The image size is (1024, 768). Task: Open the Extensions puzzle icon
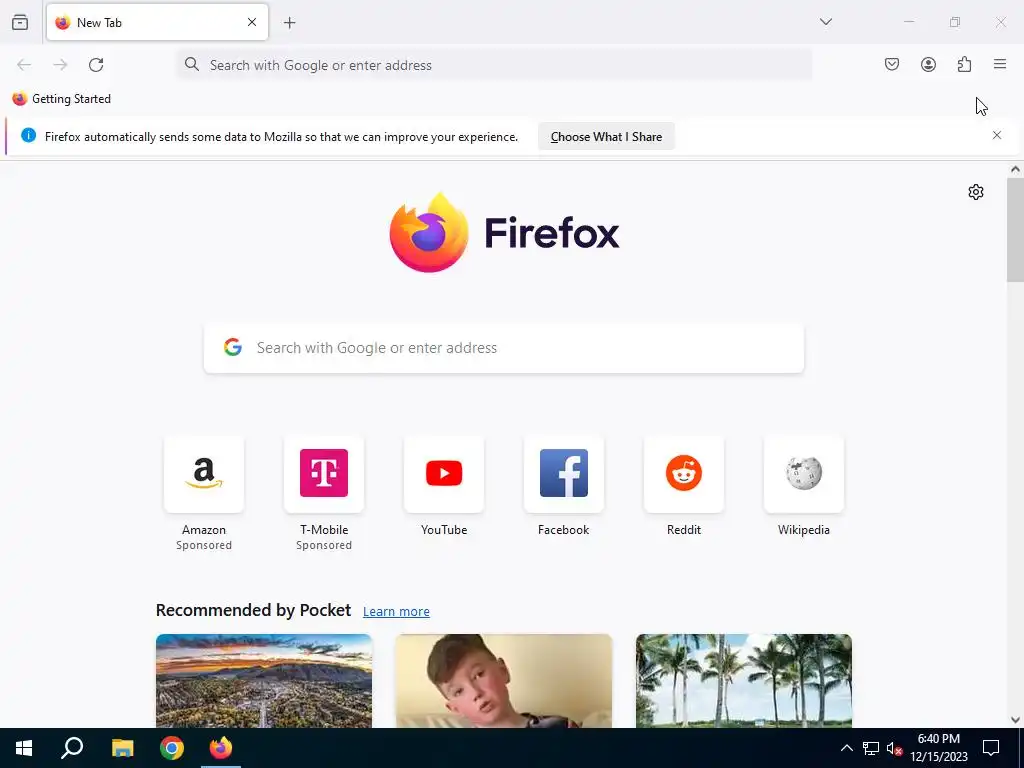tap(964, 64)
